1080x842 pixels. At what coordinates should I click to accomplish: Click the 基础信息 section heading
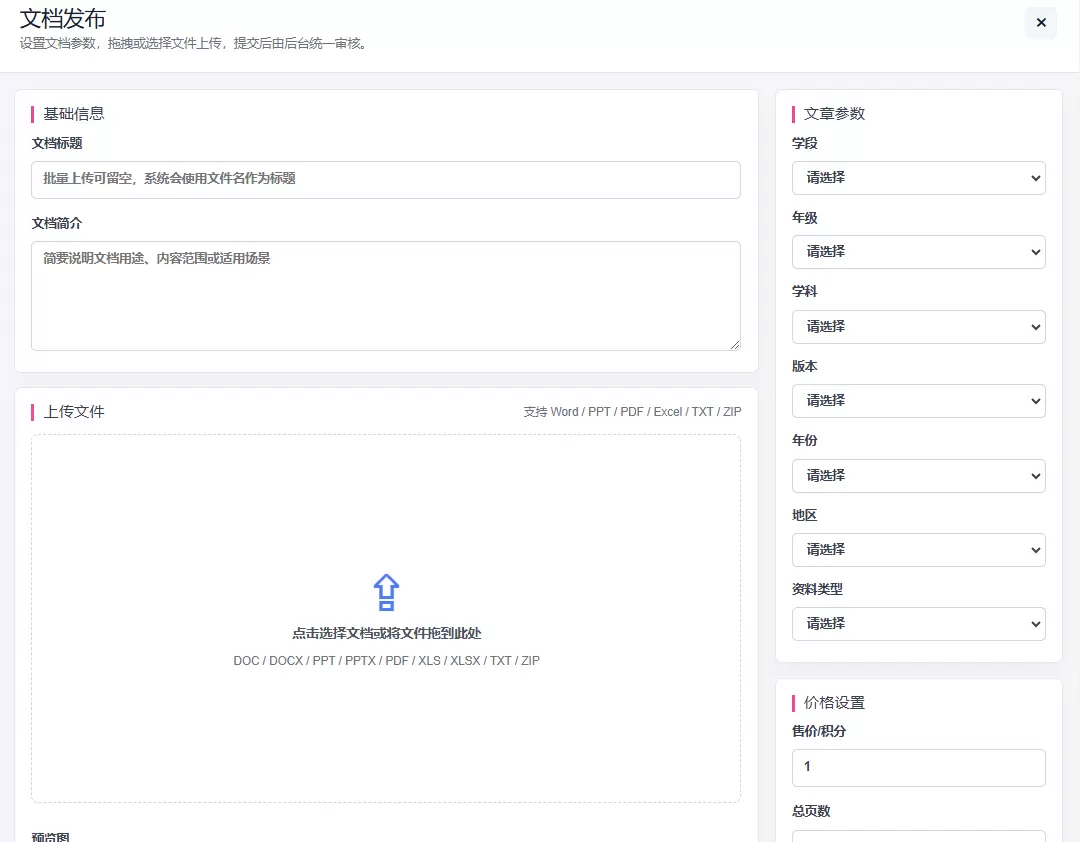point(74,114)
